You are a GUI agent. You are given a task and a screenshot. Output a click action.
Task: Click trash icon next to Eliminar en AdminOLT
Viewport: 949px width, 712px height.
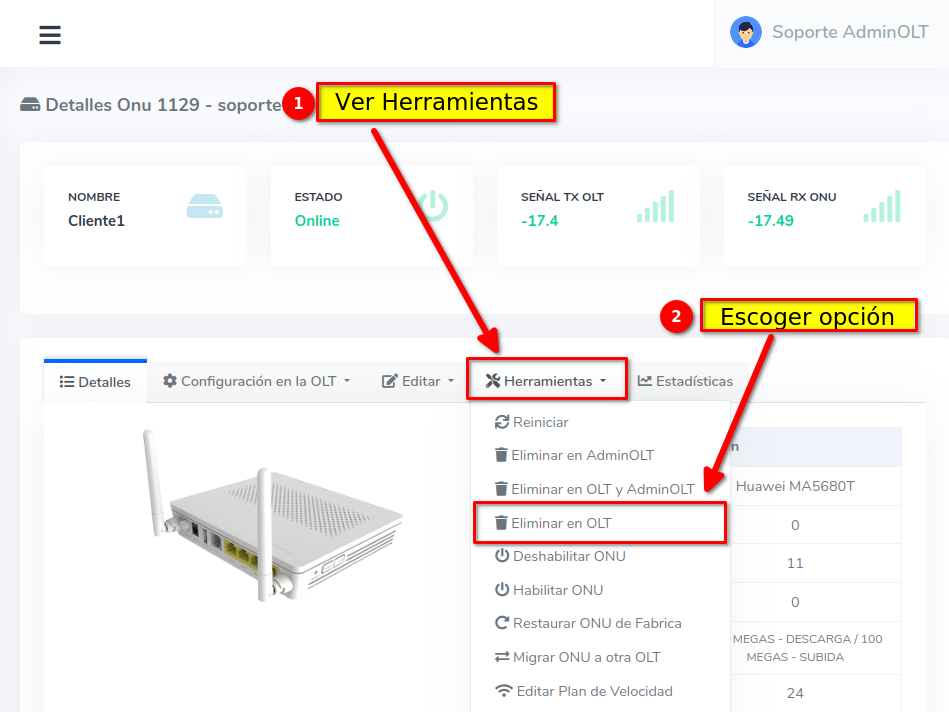point(501,455)
